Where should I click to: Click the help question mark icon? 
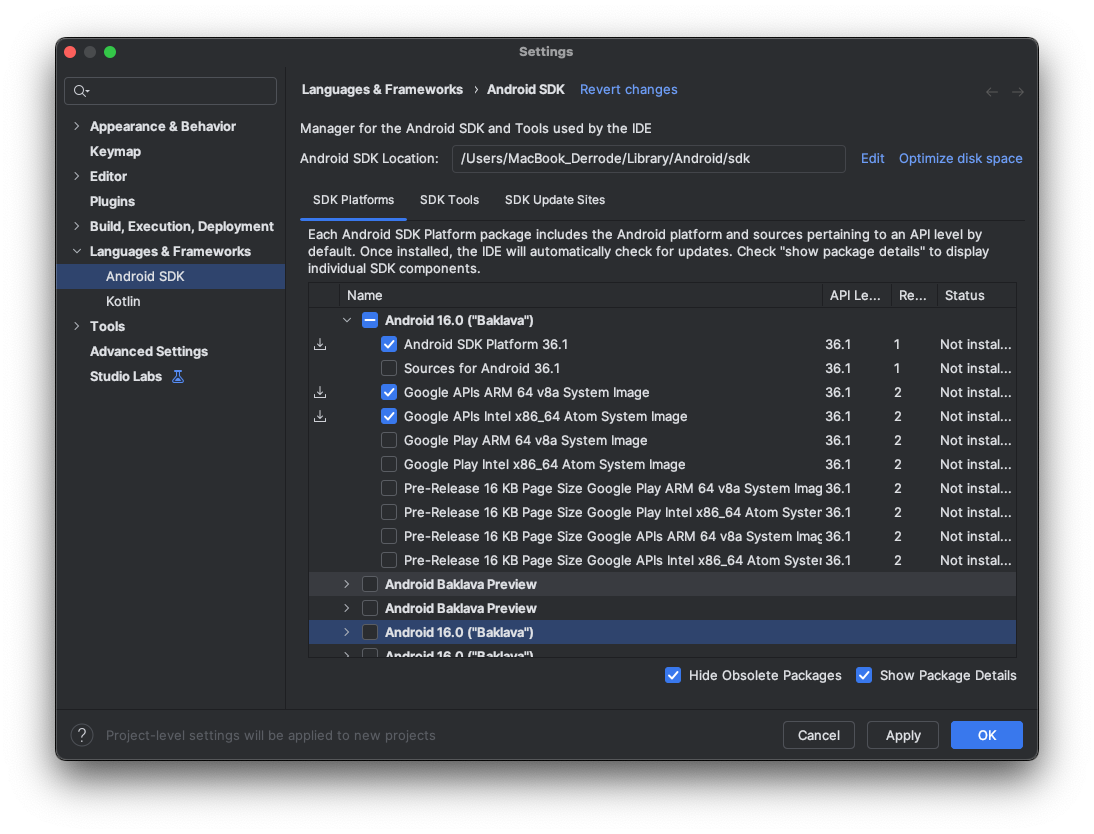pos(82,735)
